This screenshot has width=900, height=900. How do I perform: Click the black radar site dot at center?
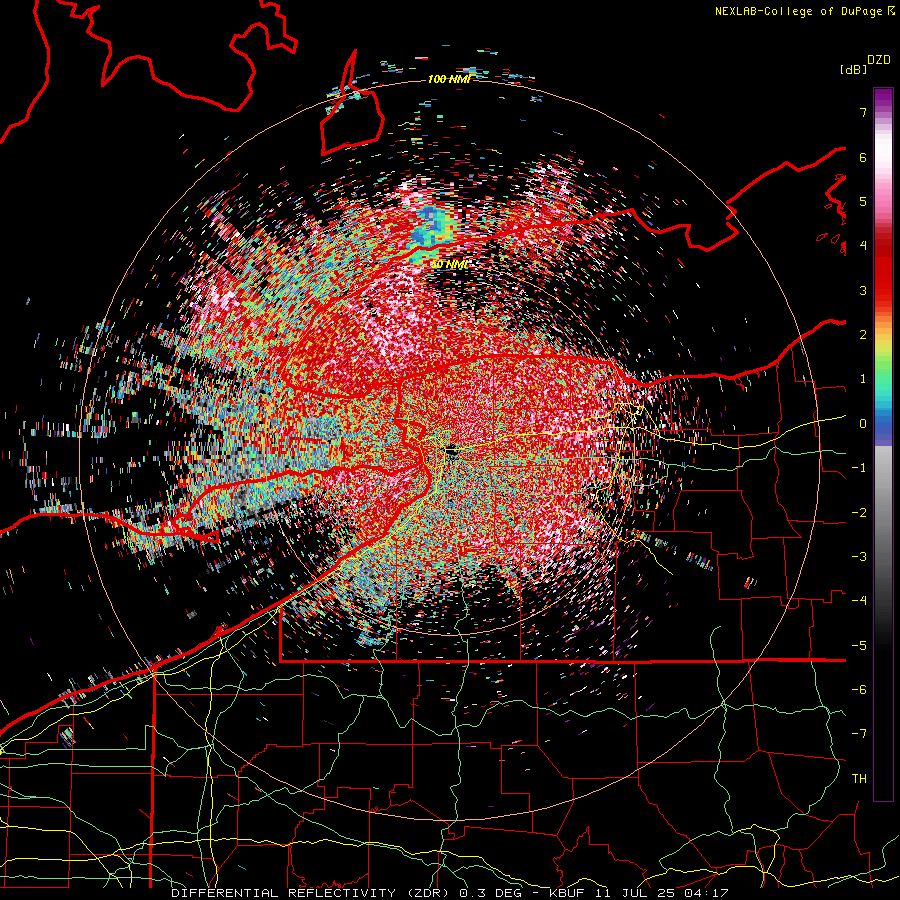(452, 451)
